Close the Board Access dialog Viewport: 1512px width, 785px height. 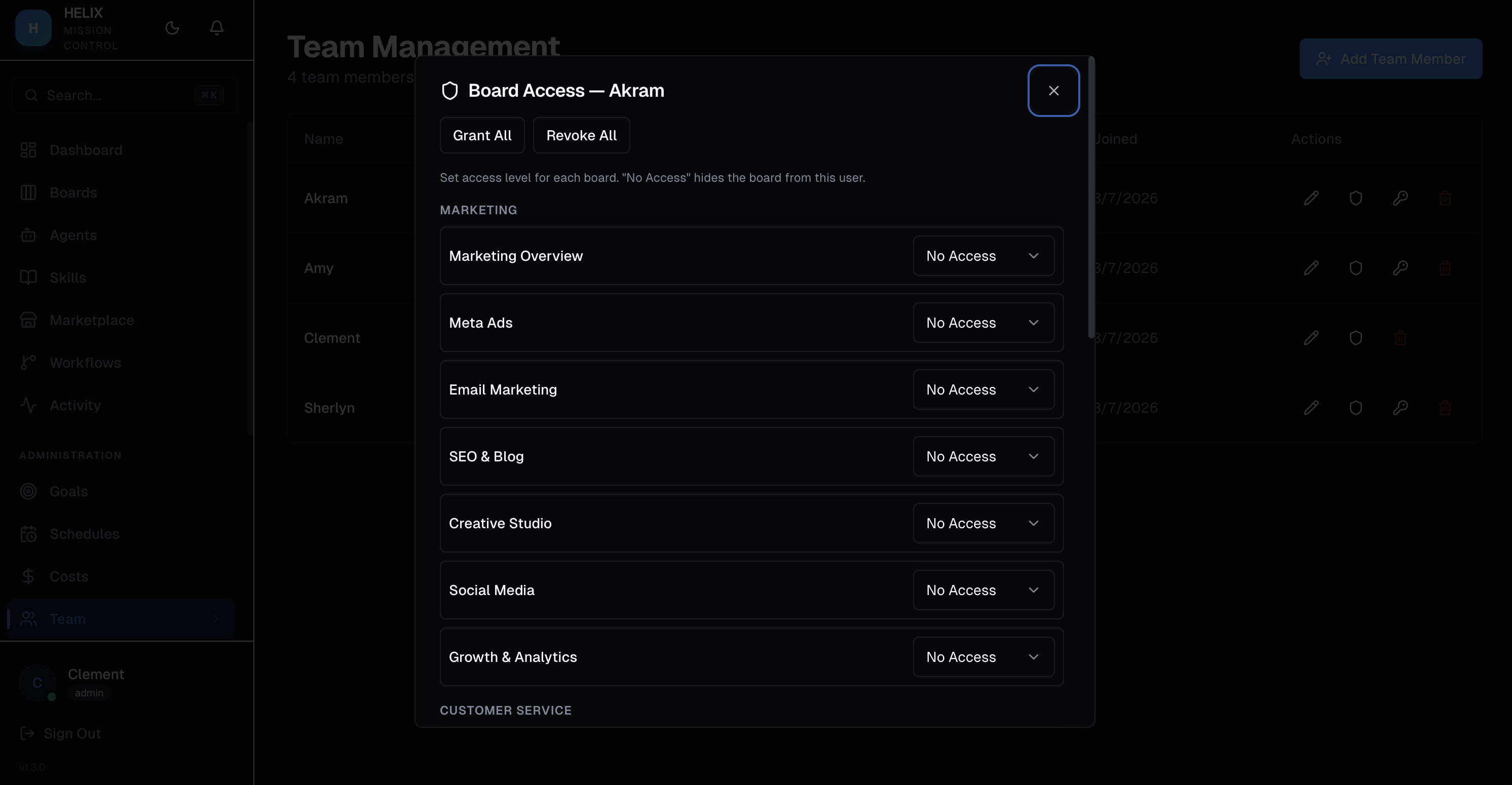click(1053, 90)
